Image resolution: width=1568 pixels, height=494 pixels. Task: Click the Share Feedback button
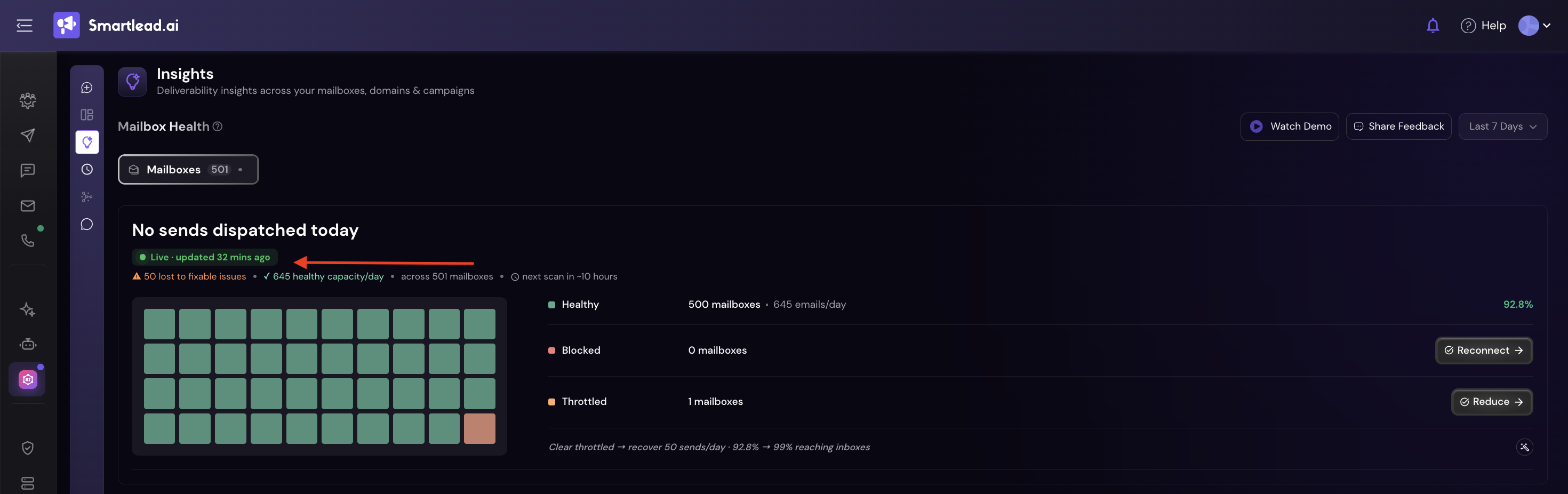click(1398, 126)
